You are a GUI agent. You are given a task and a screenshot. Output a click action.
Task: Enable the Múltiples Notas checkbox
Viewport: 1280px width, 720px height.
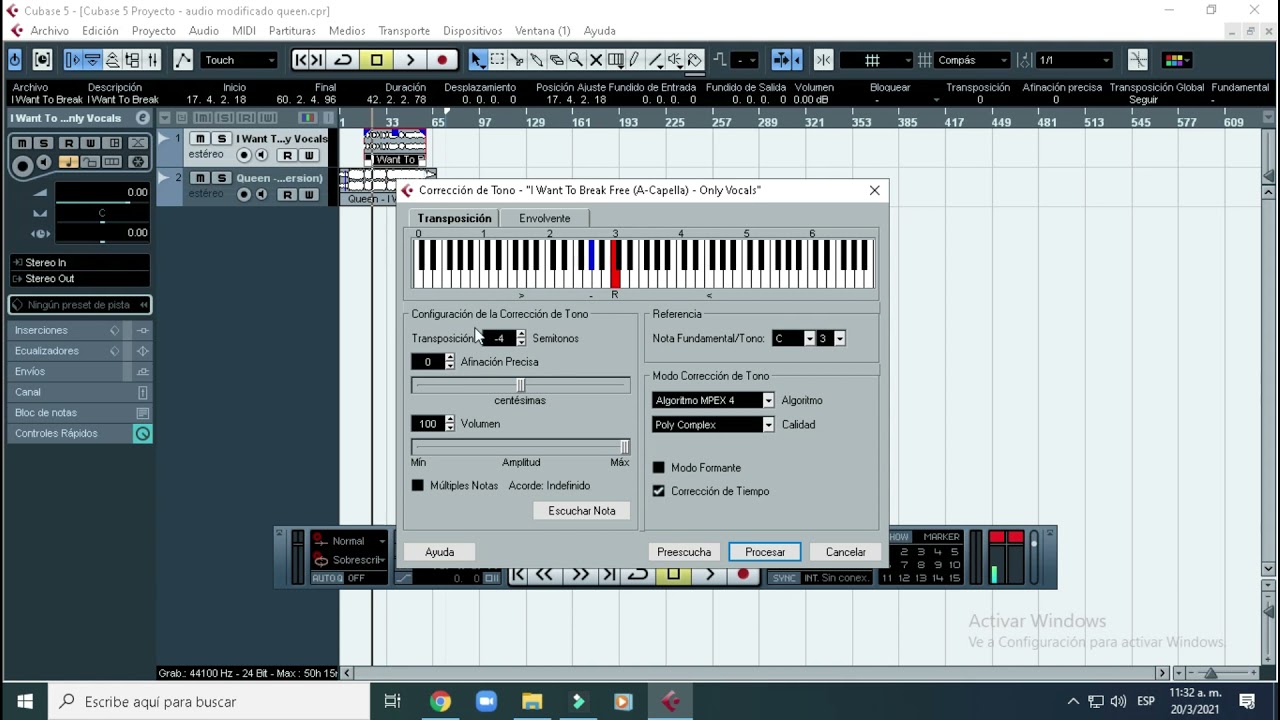(418, 486)
